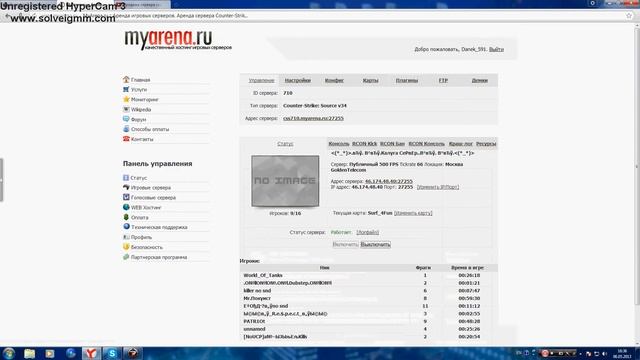640x360 pixels.
Task: Click the 46.174.48.40:27255 address link
Action: 389,181
